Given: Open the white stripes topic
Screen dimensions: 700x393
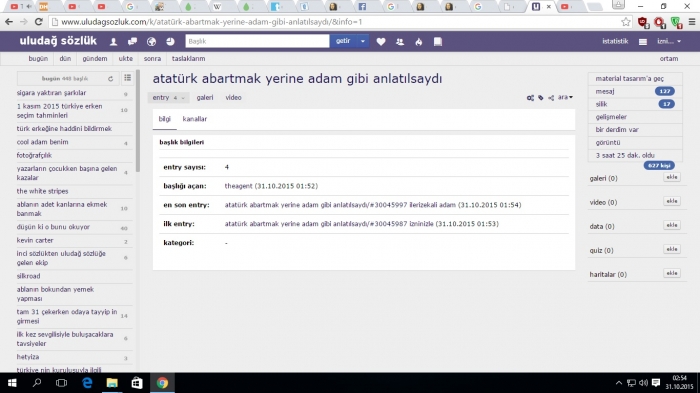Looking at the screenshot, I should [42, 191].
